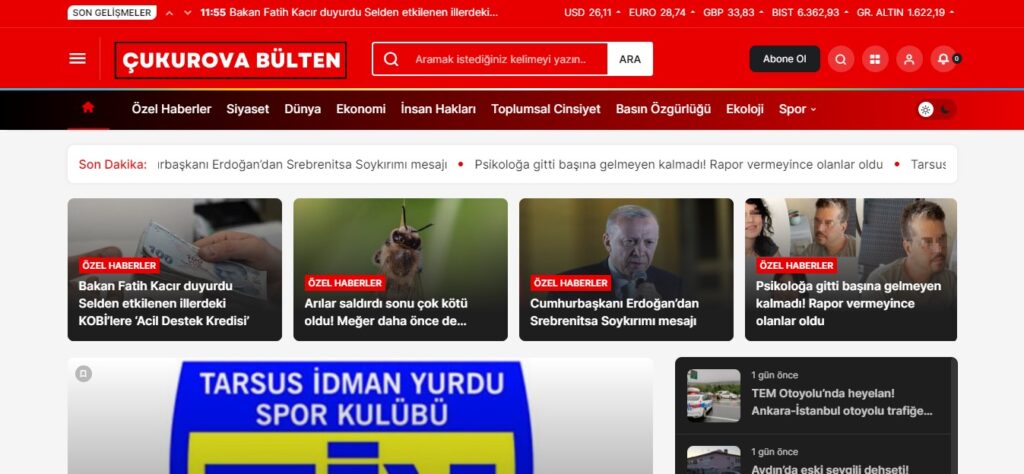The width and height of the screenshot is (1024, 474).
Task: Open Toplumsal Cinsiyet section
Action: coord(545,109)
